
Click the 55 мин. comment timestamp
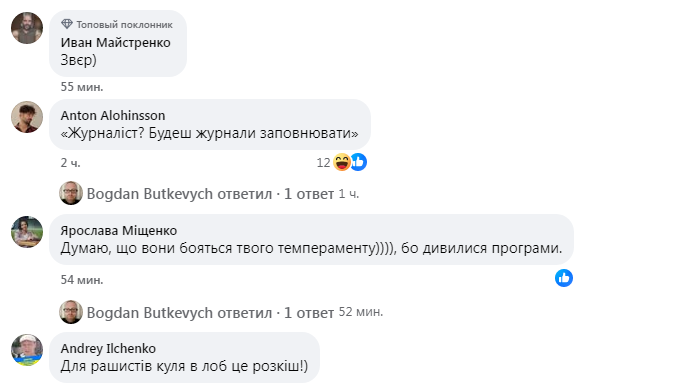click(82, 87)
